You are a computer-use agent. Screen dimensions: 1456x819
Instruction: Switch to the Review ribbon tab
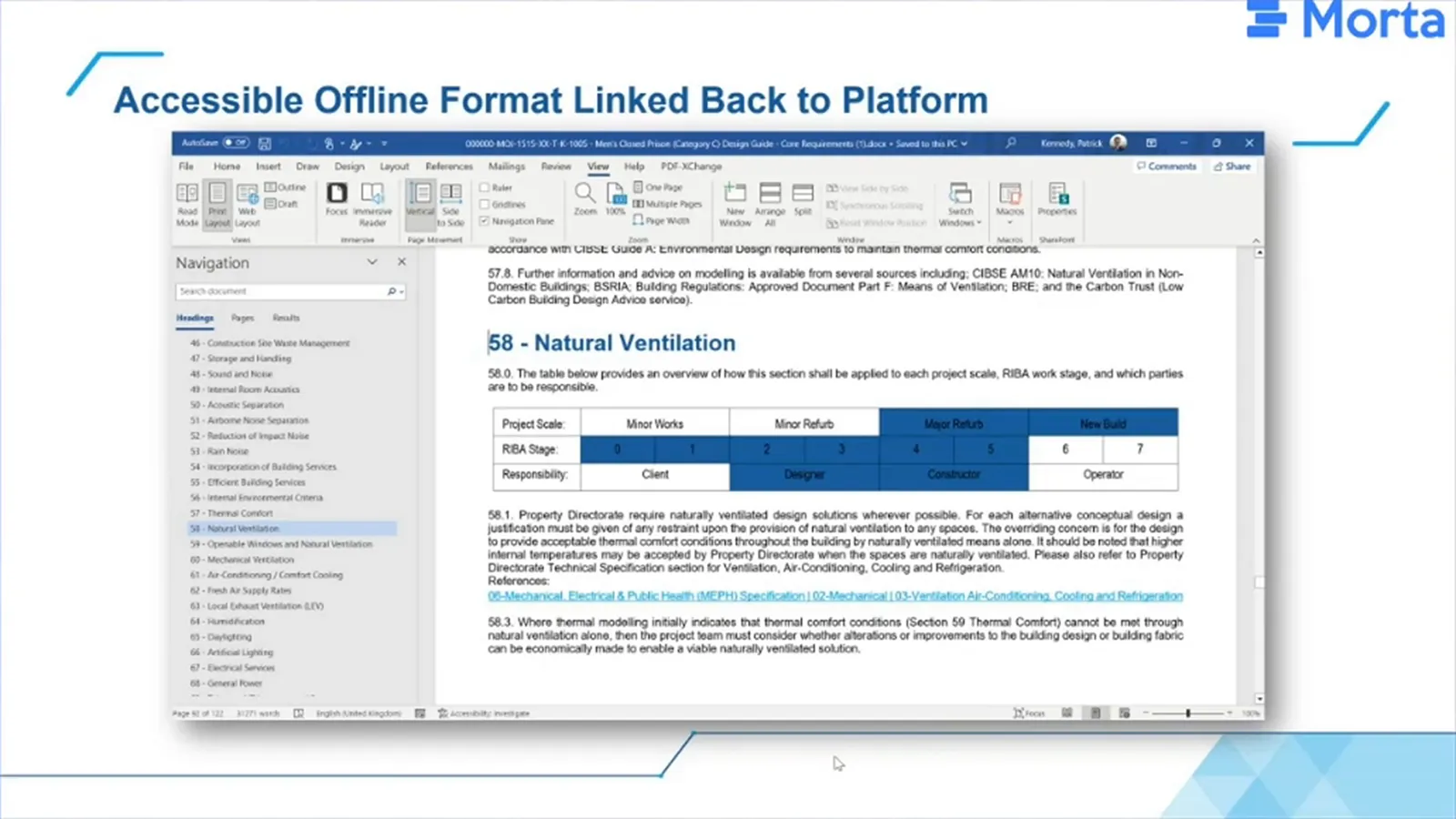(x=556, y=167)
